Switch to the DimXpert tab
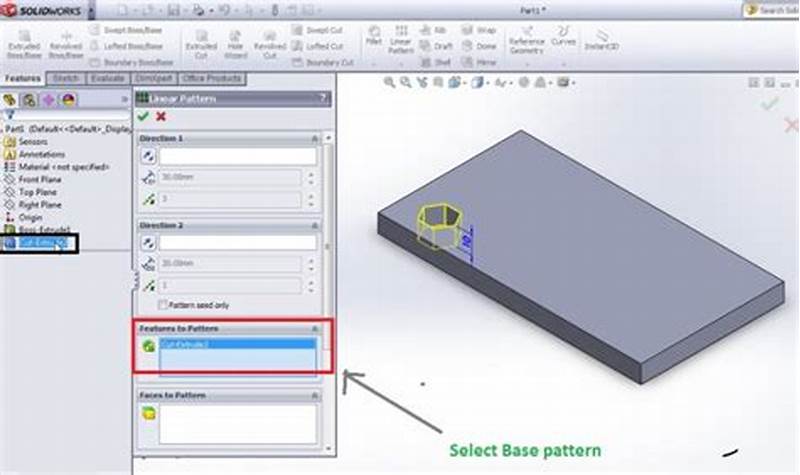800x475 pixels. (154, 79)
